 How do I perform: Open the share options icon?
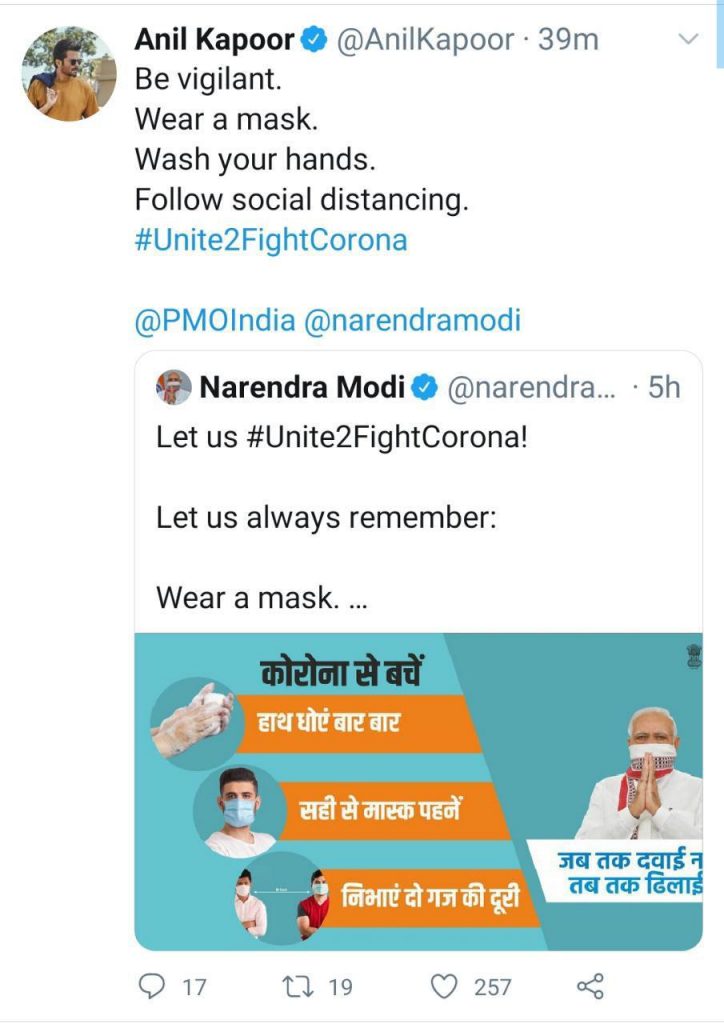(591, 986)
